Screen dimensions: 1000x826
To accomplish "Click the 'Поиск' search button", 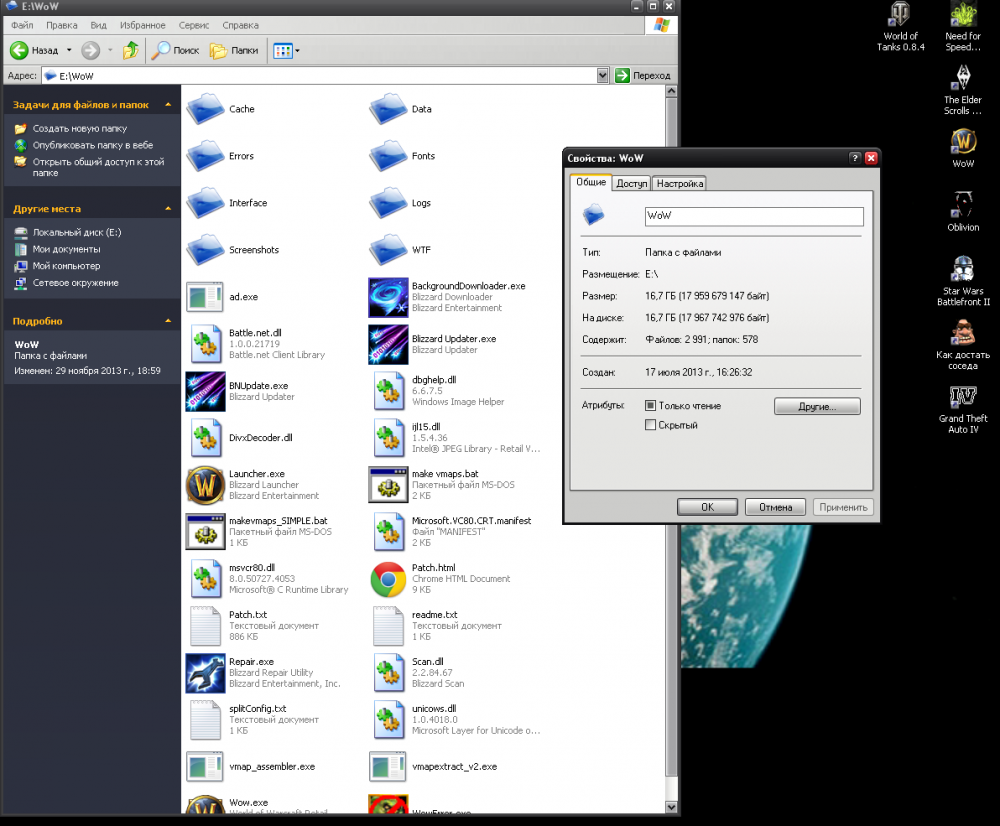I will [x=176, y=50].
